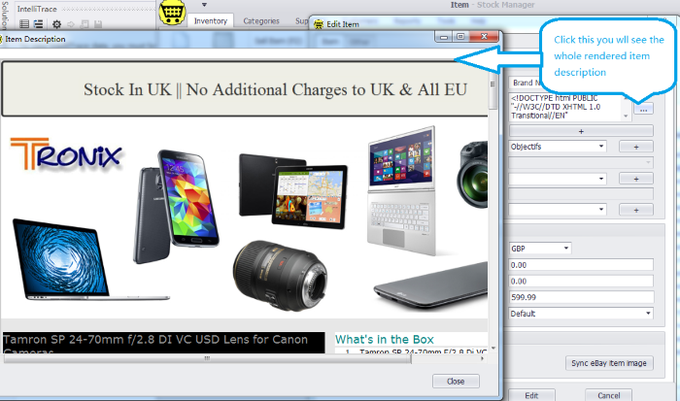Screen dimensions: 680x401
Task: Click the IntelliTrace save disk icon
Action: tap(98, 24)
